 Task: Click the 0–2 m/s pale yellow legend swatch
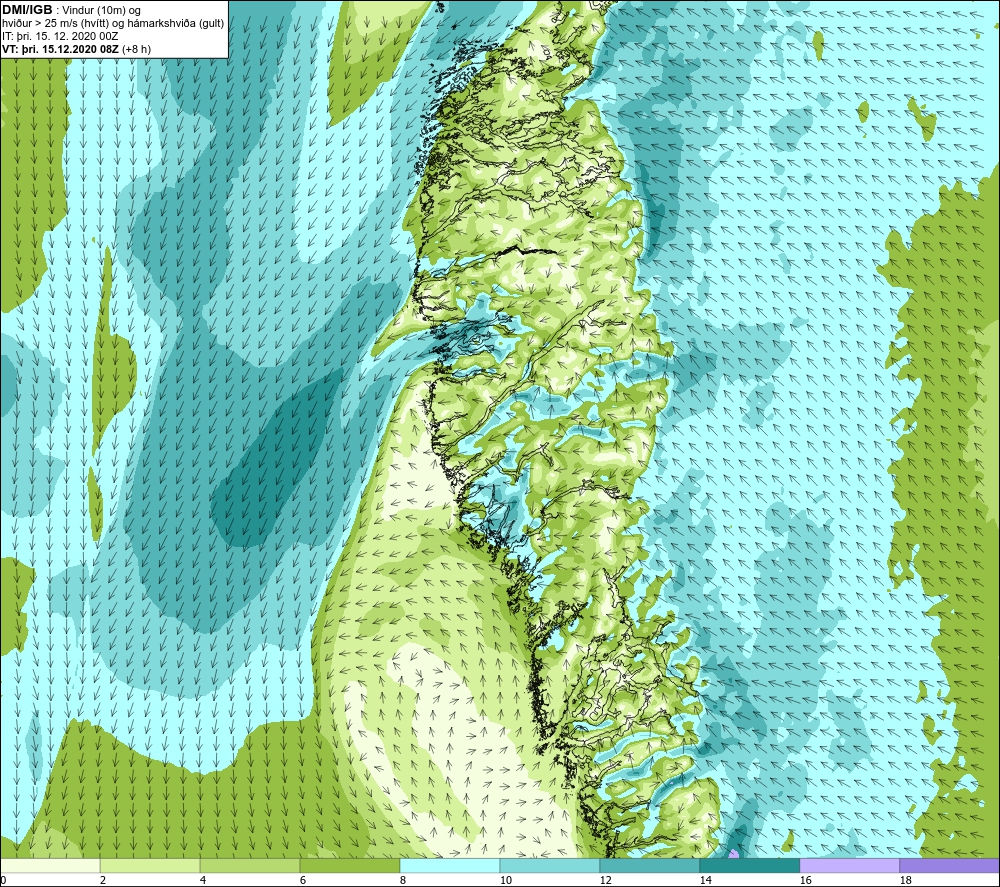click(50, 866)
